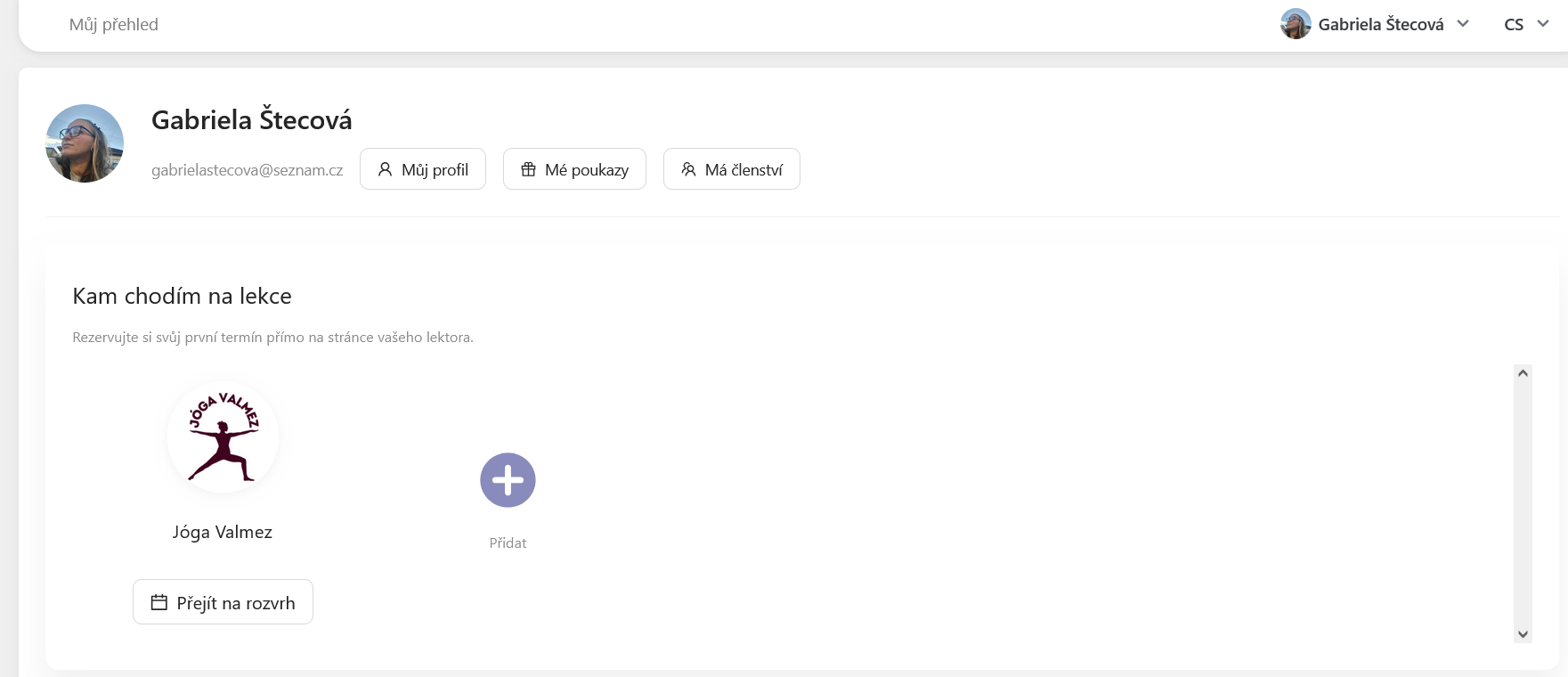
Task: Go to Můj přehled in top bar
Action: coord(114,25)
